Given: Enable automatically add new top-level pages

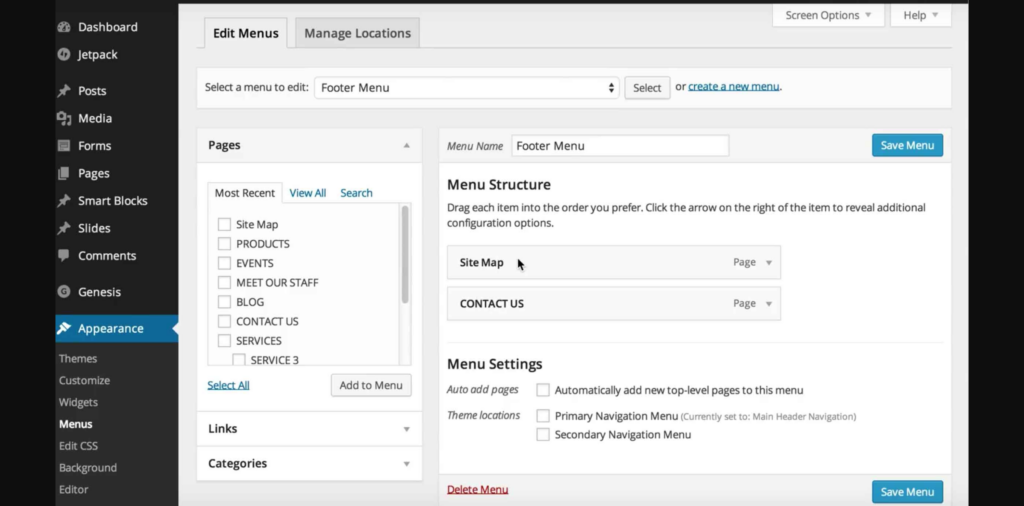Looking at the screenshot, I should point(543,390).
